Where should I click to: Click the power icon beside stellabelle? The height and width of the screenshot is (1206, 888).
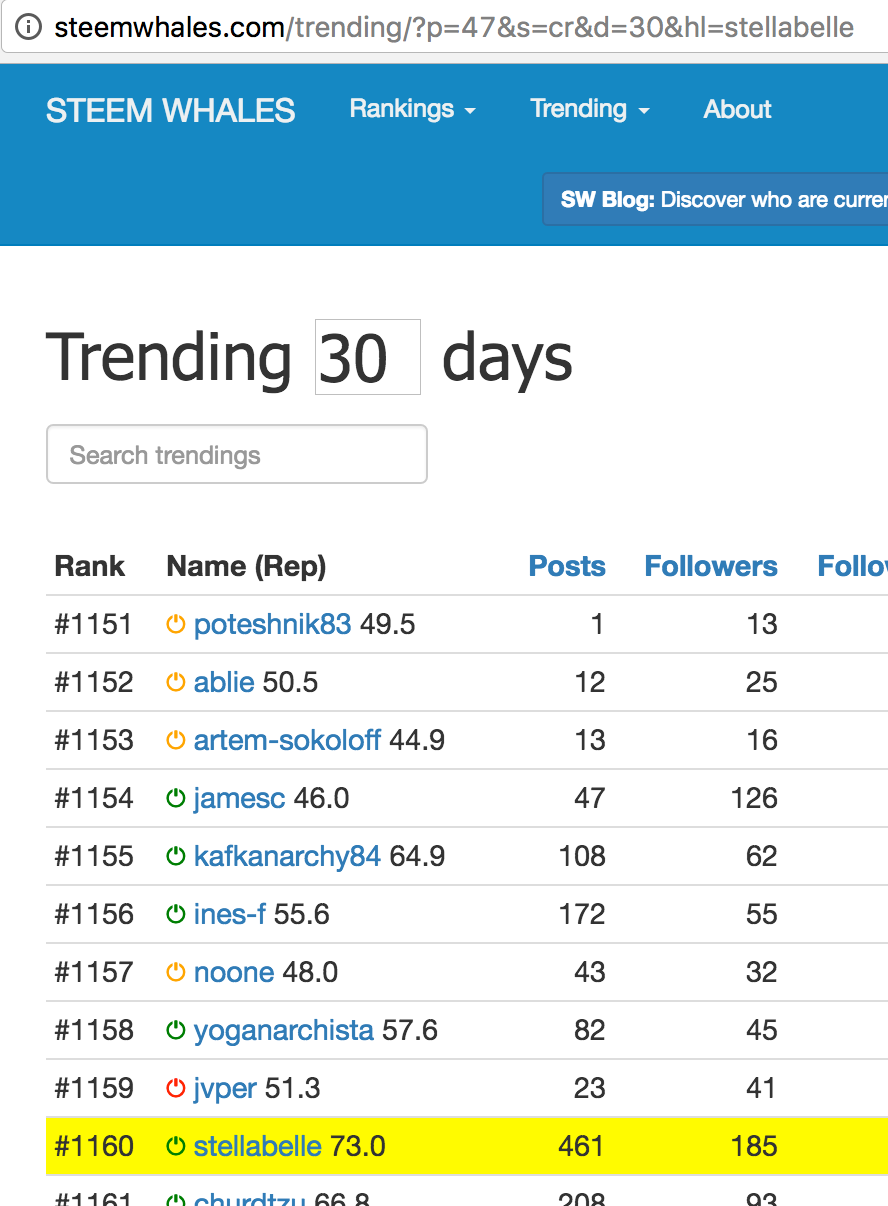pyautogui.click(x=176, y=1147)
